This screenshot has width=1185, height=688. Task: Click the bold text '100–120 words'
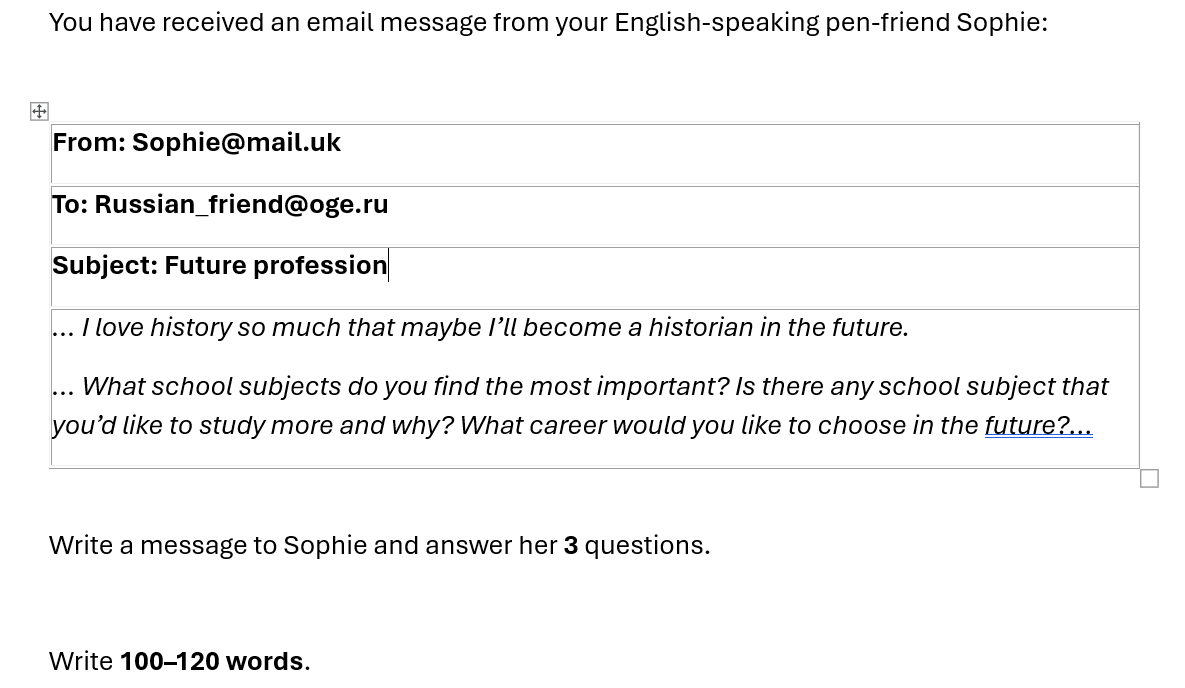click(x=211, y=661)
